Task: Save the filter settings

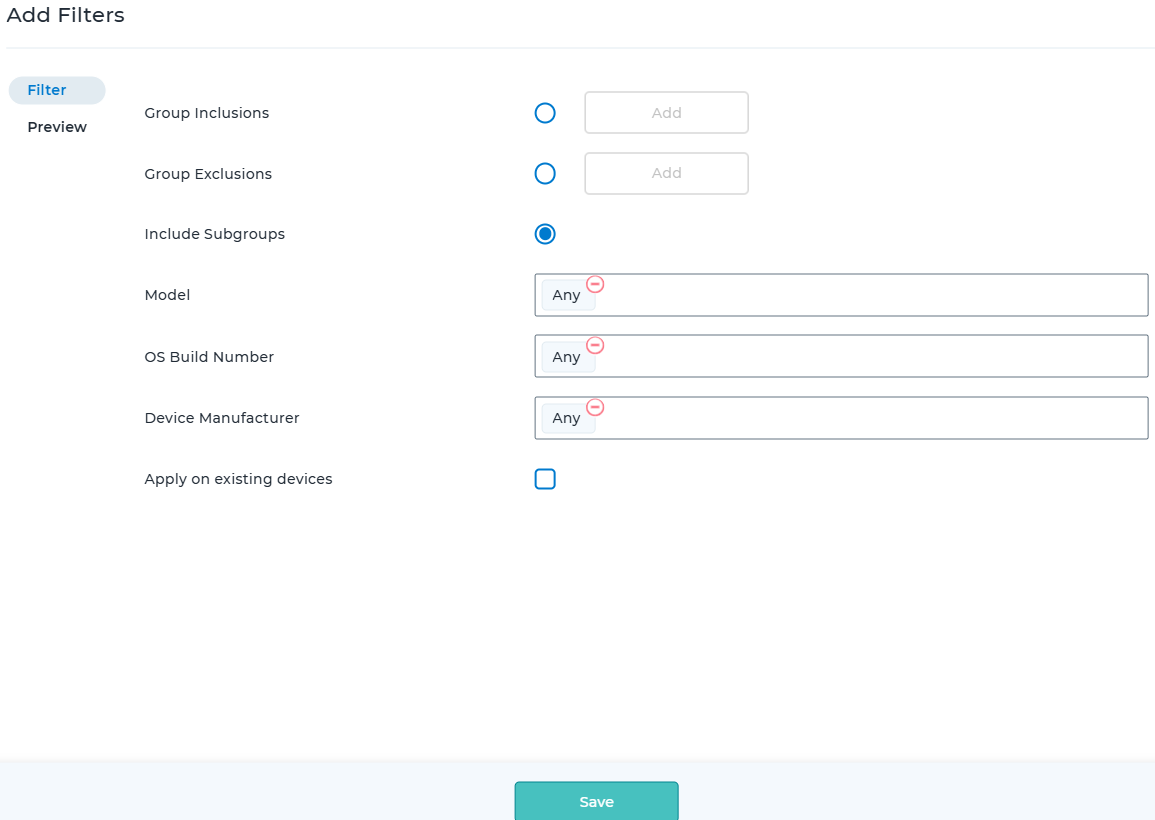Action: [597, 801]
